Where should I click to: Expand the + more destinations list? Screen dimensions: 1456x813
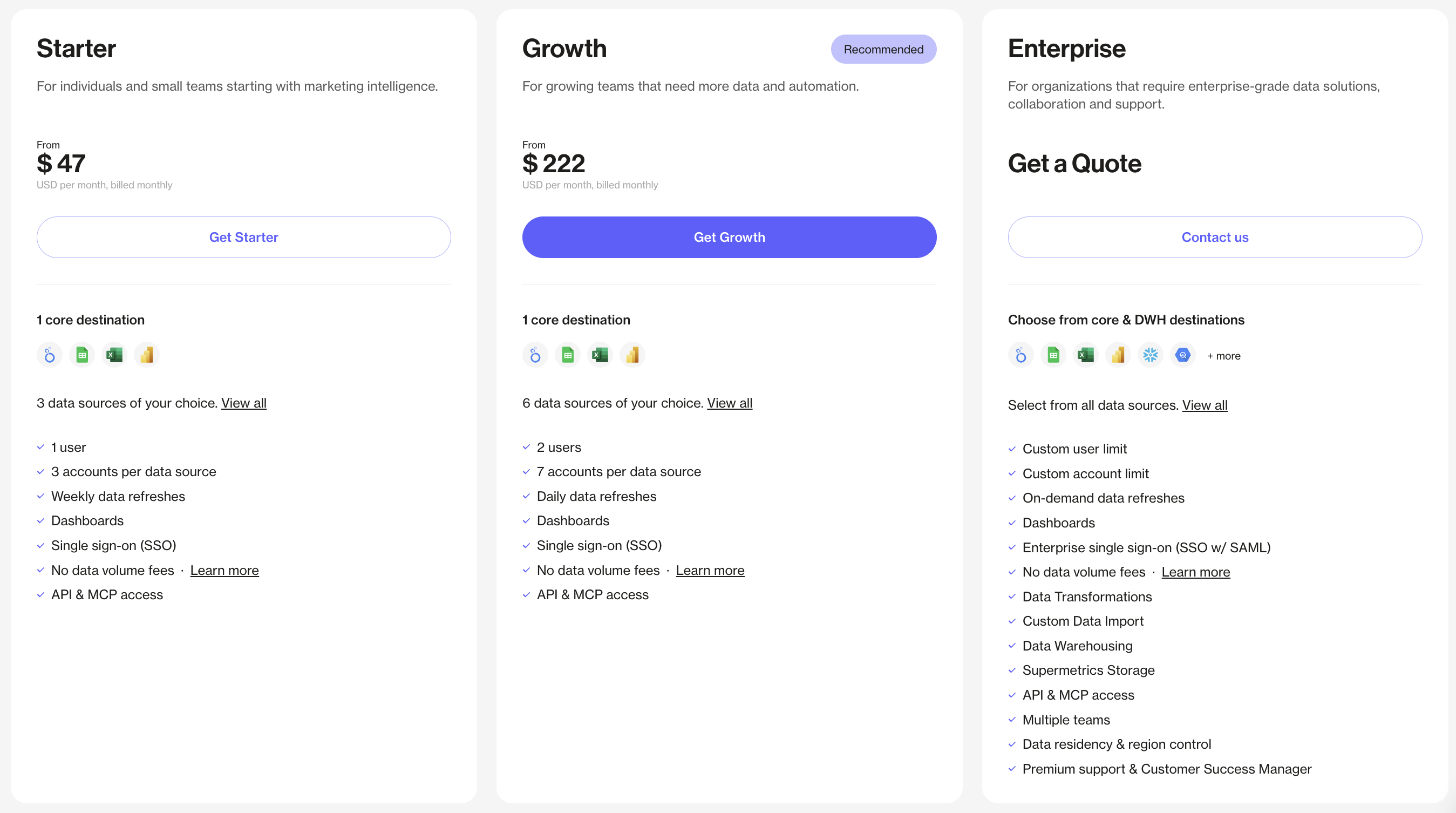[x=1224, y=356]
